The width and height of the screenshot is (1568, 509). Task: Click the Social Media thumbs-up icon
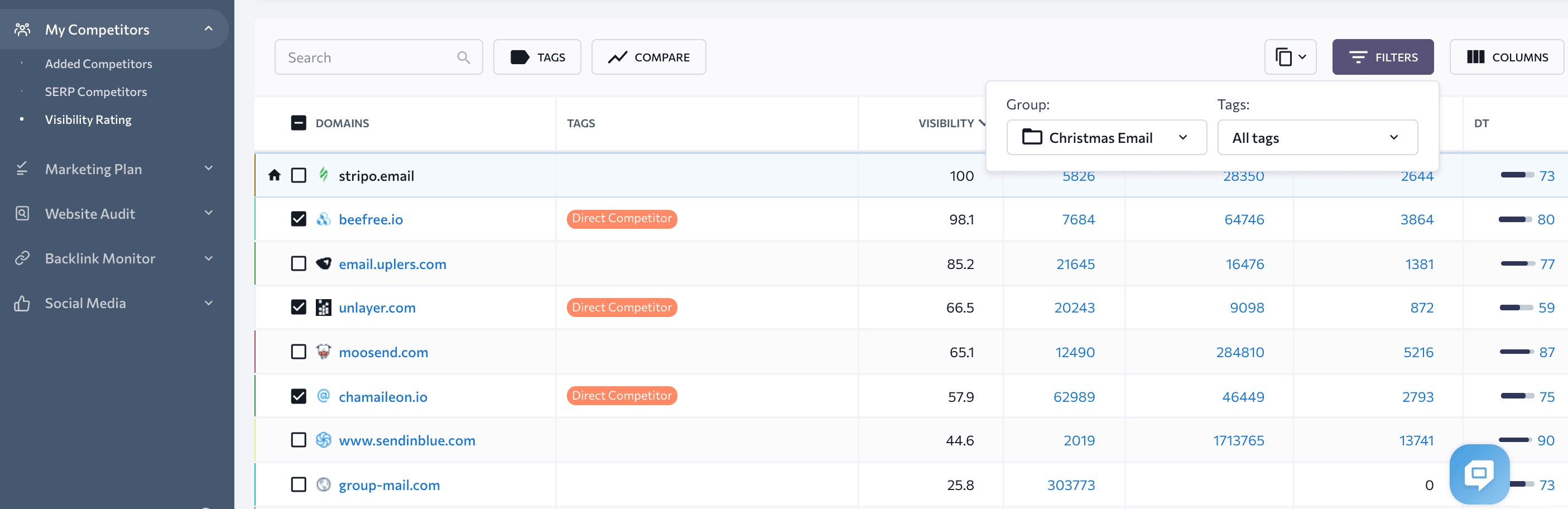(x=22, y=302)
